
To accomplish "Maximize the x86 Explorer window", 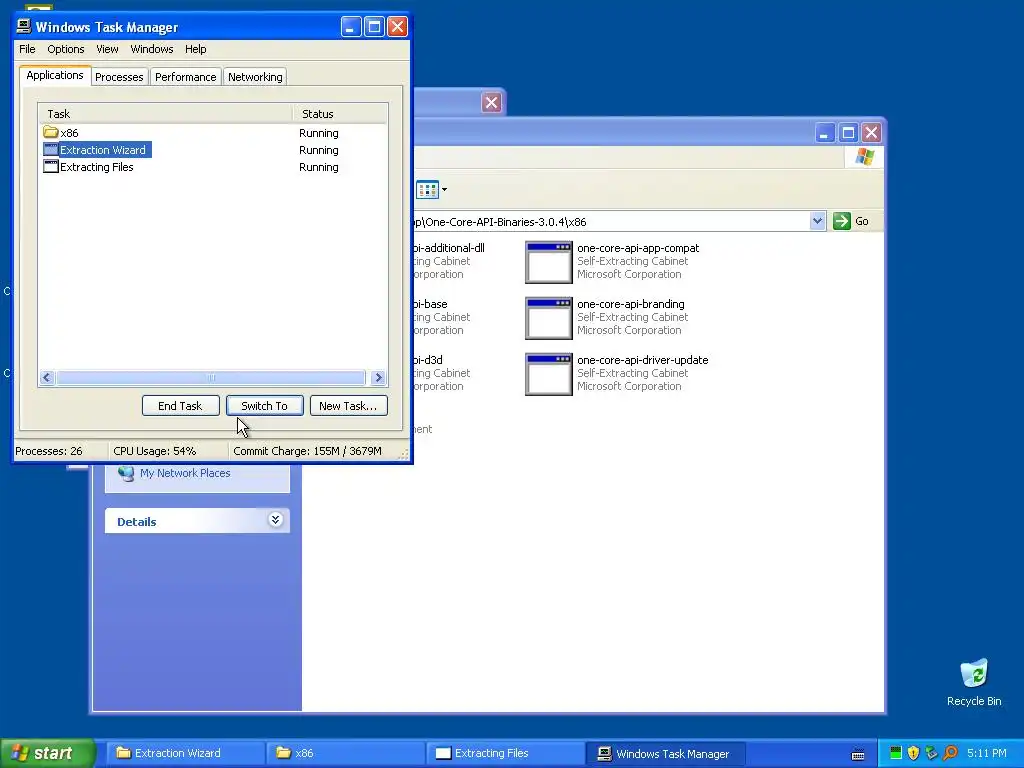I will coord(848,133).
